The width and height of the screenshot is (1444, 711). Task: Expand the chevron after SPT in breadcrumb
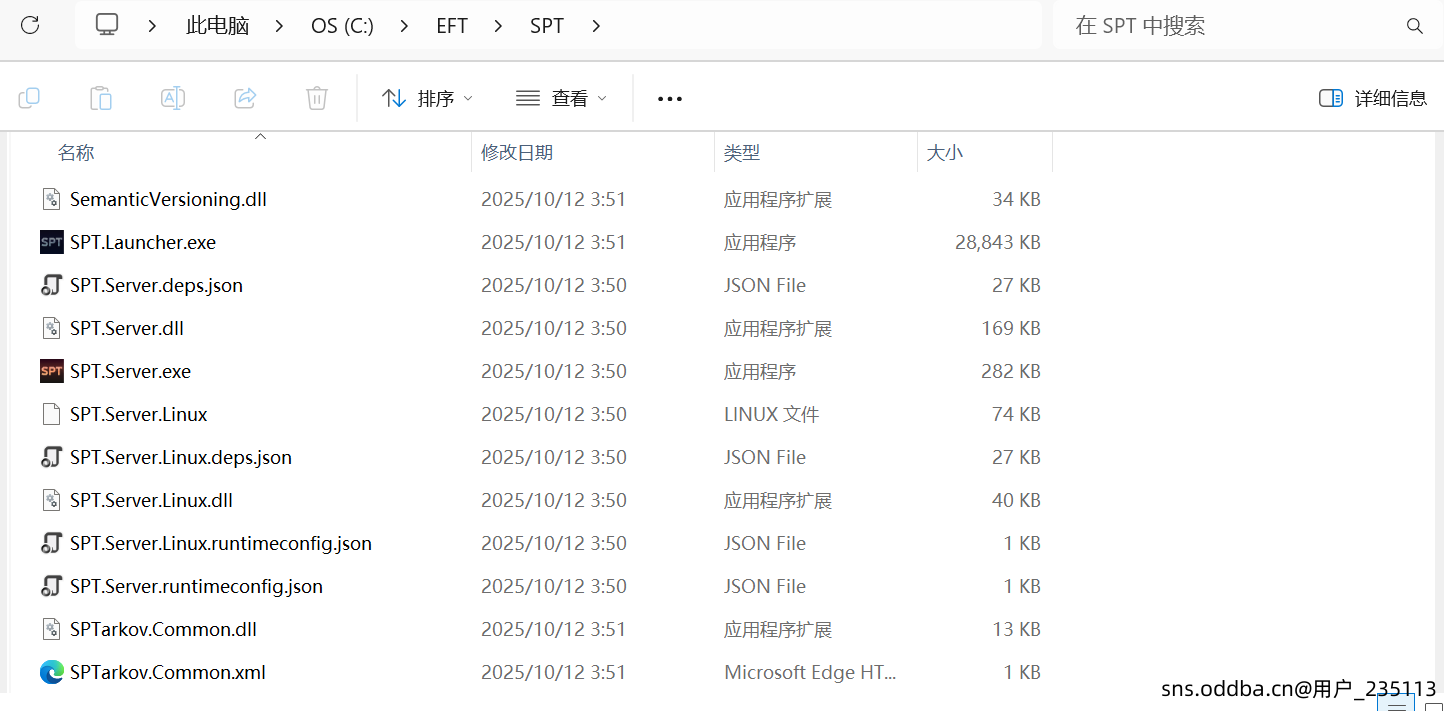tap(596, 26)
